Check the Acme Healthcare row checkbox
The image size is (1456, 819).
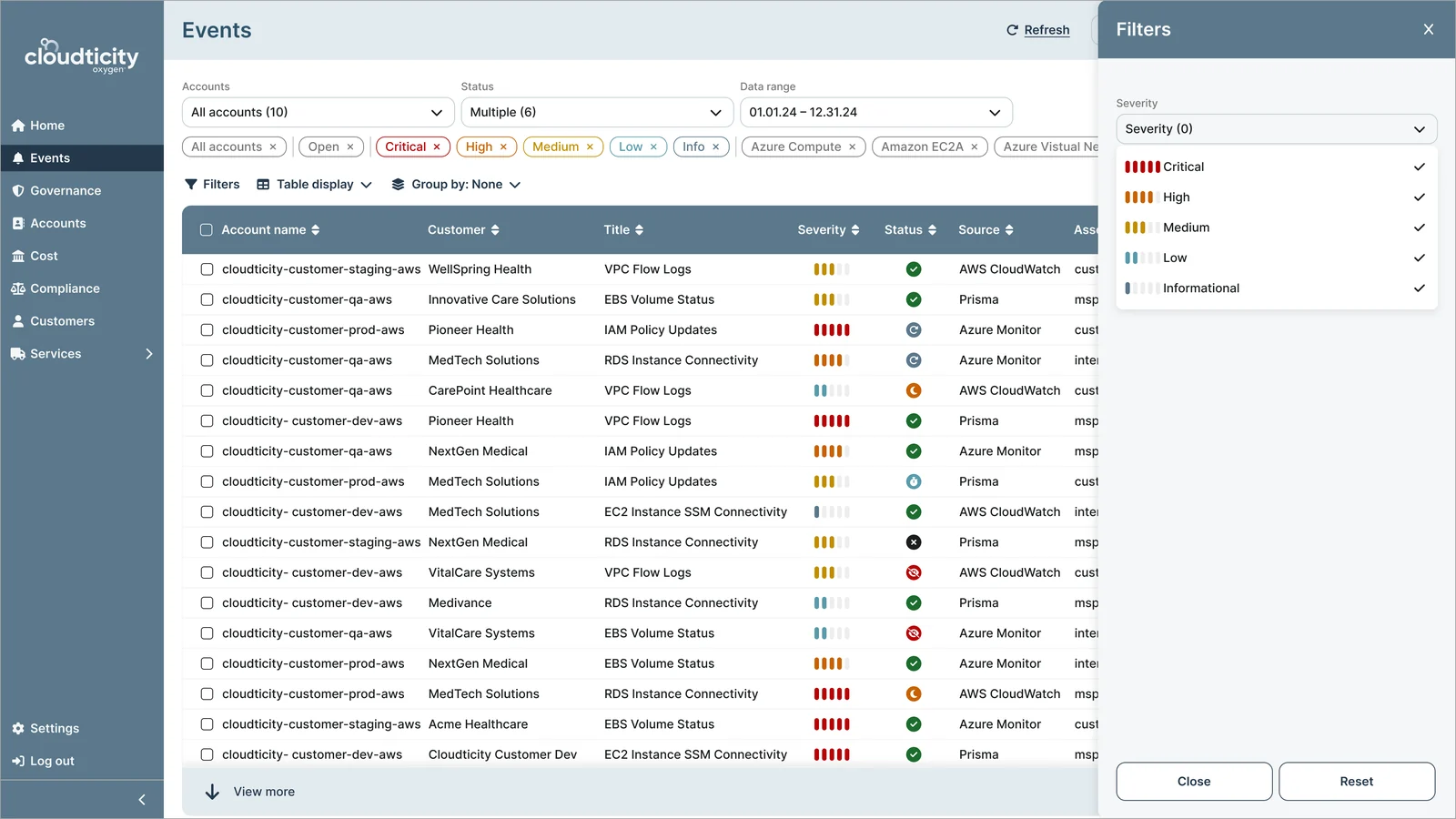(207, 724)
